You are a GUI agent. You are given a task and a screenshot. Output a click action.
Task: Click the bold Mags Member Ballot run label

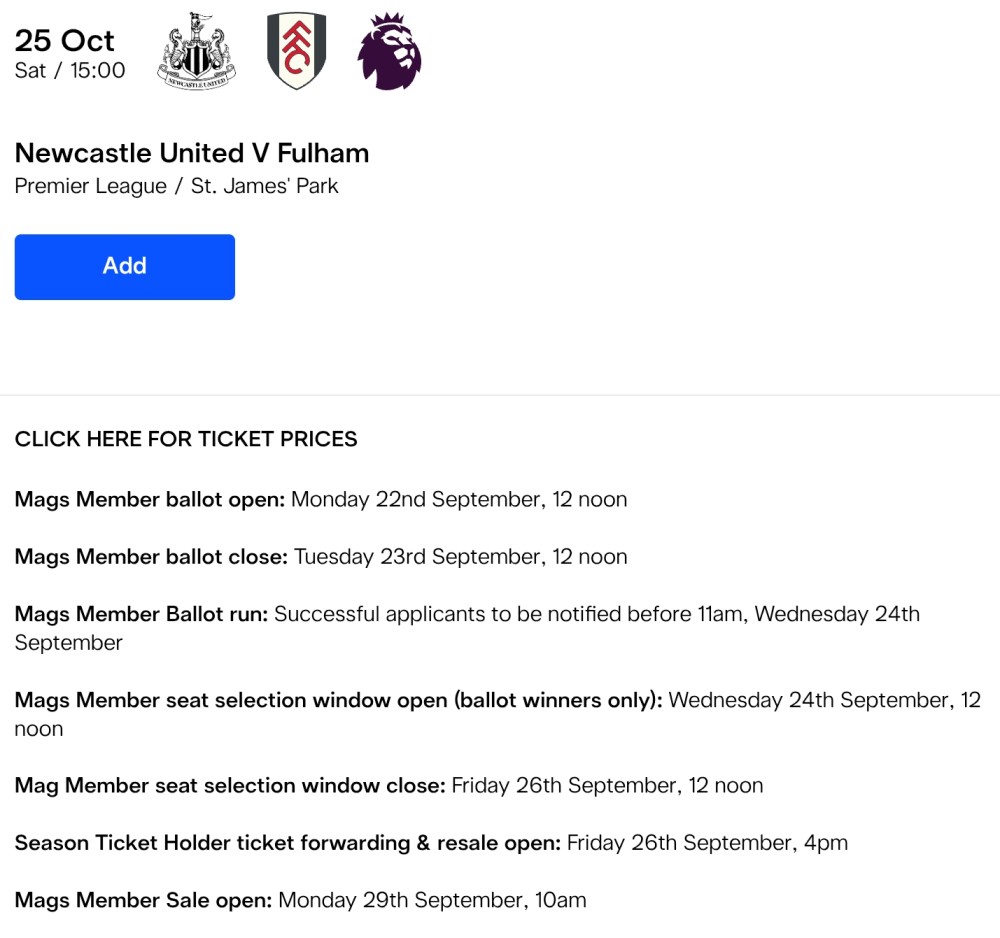click(x=141, y=614)
